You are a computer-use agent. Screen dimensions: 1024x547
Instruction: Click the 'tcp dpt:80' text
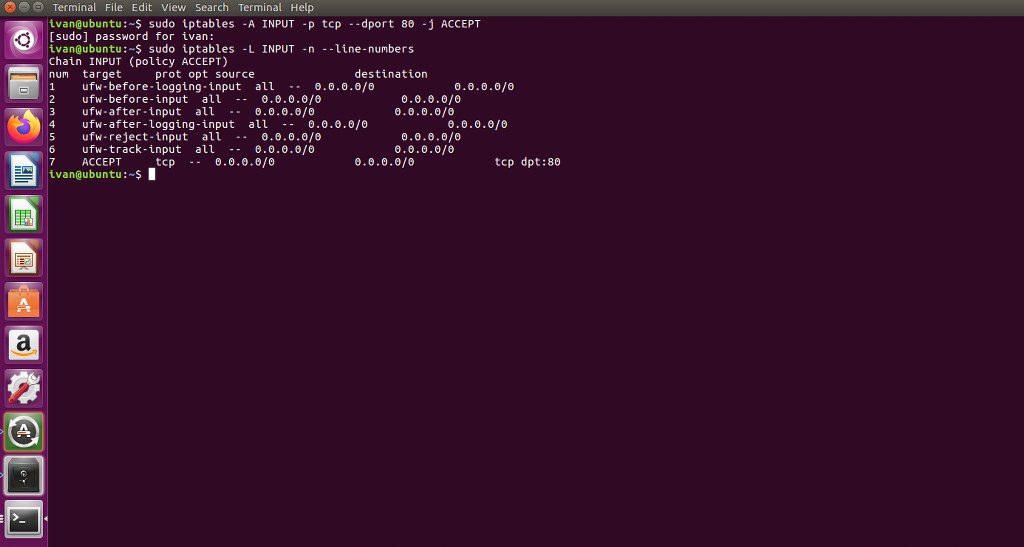pyautogui.click(x=527, y=162)
